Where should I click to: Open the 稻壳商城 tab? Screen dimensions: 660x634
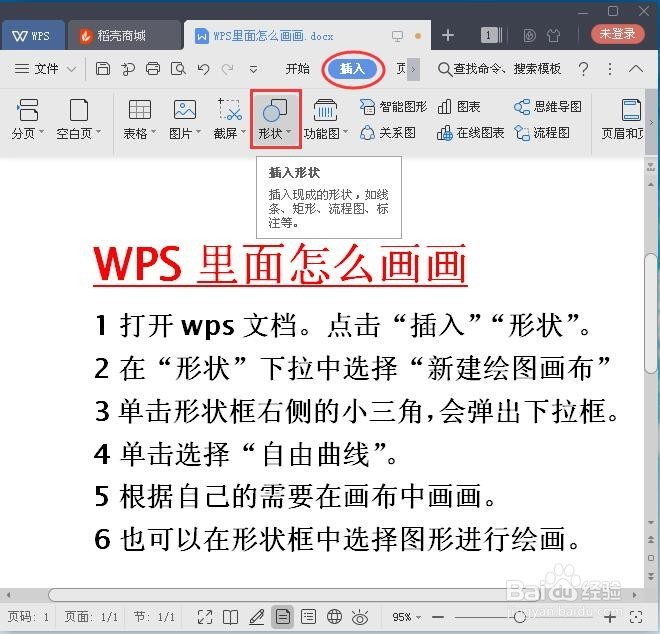point(123,36)
